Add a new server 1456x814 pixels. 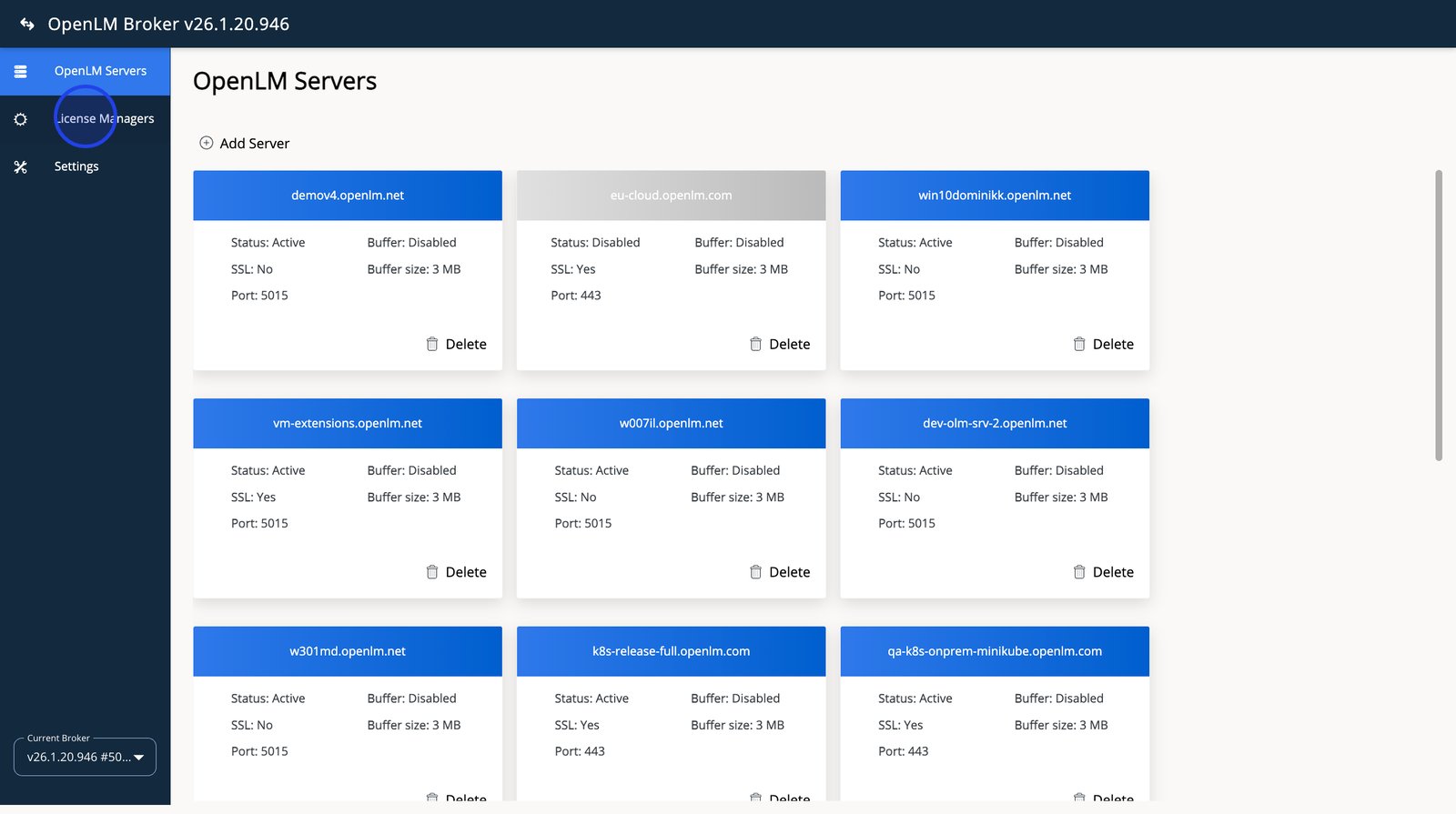244,143
